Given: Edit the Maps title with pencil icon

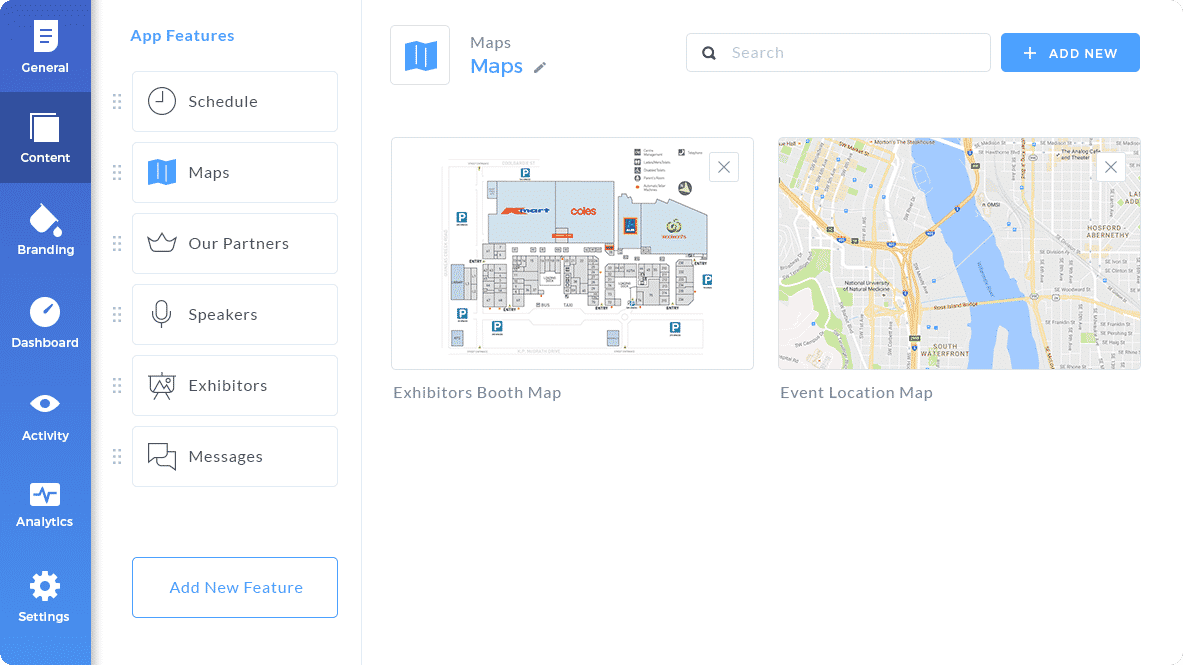Looking at the screenshot, I should click(539, 68).
